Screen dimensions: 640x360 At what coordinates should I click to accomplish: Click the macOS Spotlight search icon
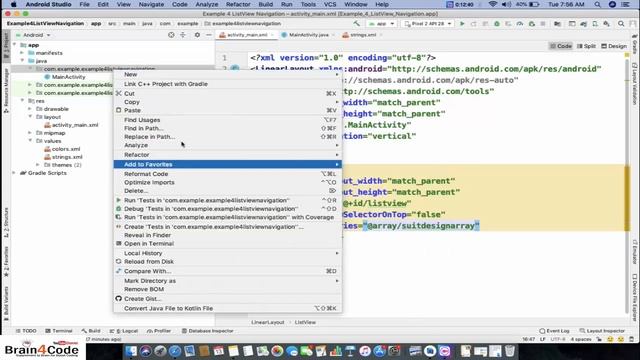pos(598,4)
